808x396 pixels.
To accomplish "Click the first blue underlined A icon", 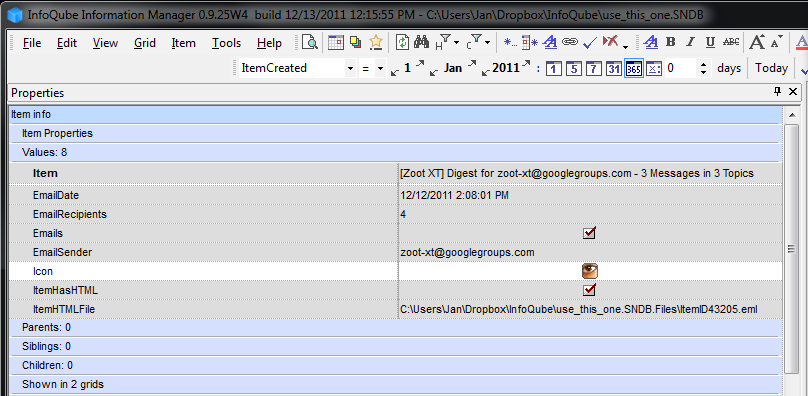I will (550, 42).
